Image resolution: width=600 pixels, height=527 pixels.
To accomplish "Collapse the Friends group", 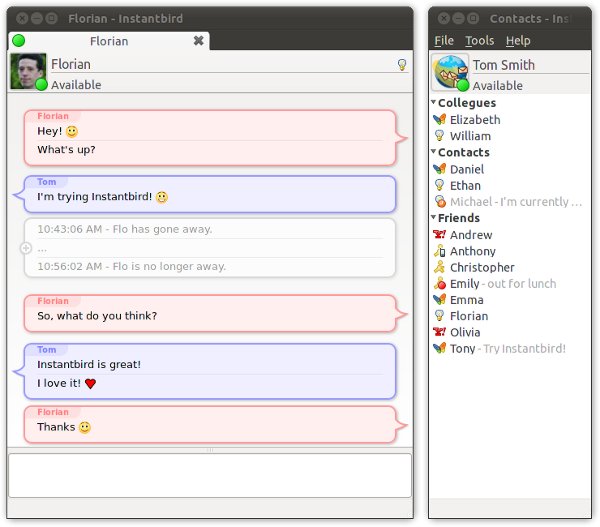I will (434, 218).
